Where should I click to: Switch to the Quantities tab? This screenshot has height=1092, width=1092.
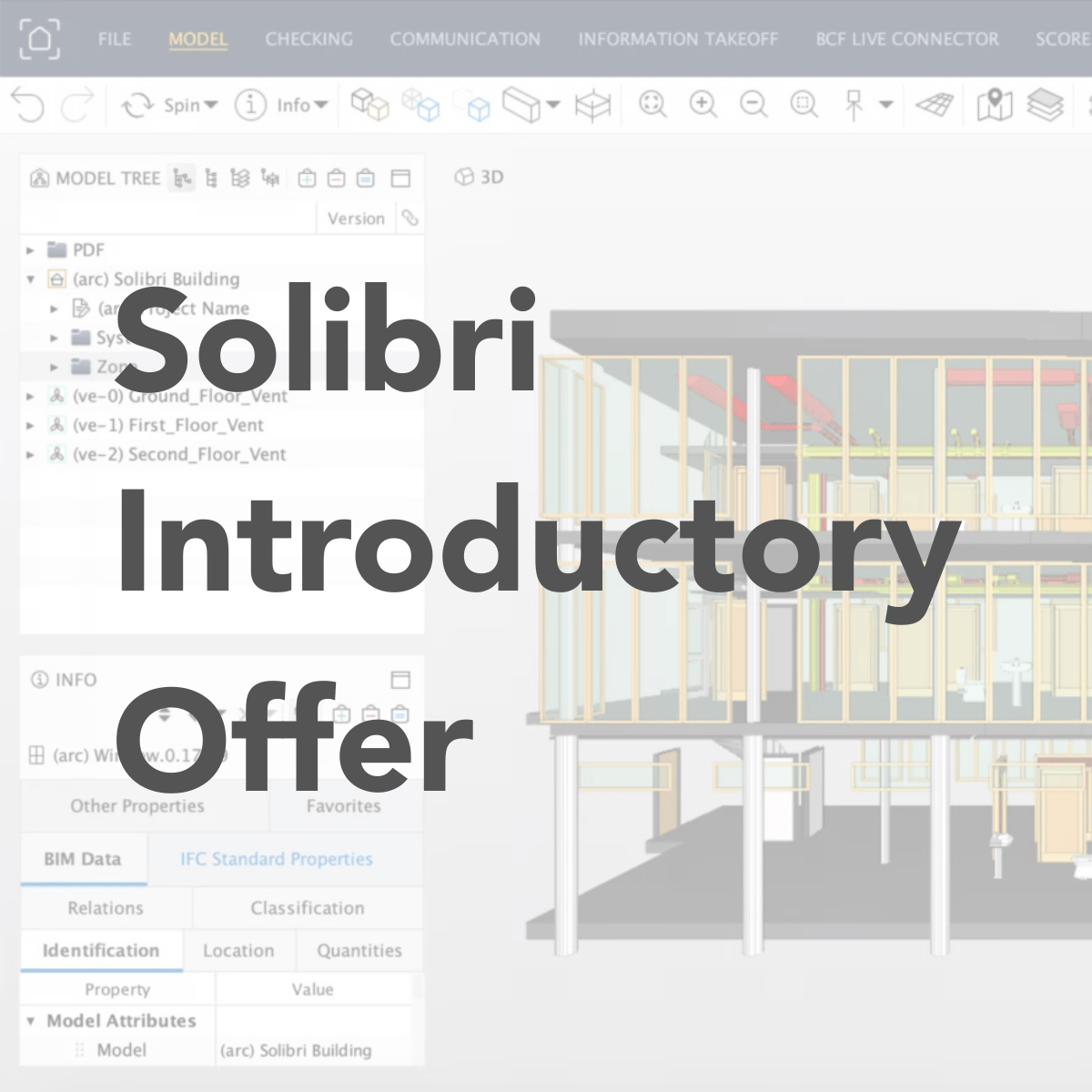[x=359, y=951]
